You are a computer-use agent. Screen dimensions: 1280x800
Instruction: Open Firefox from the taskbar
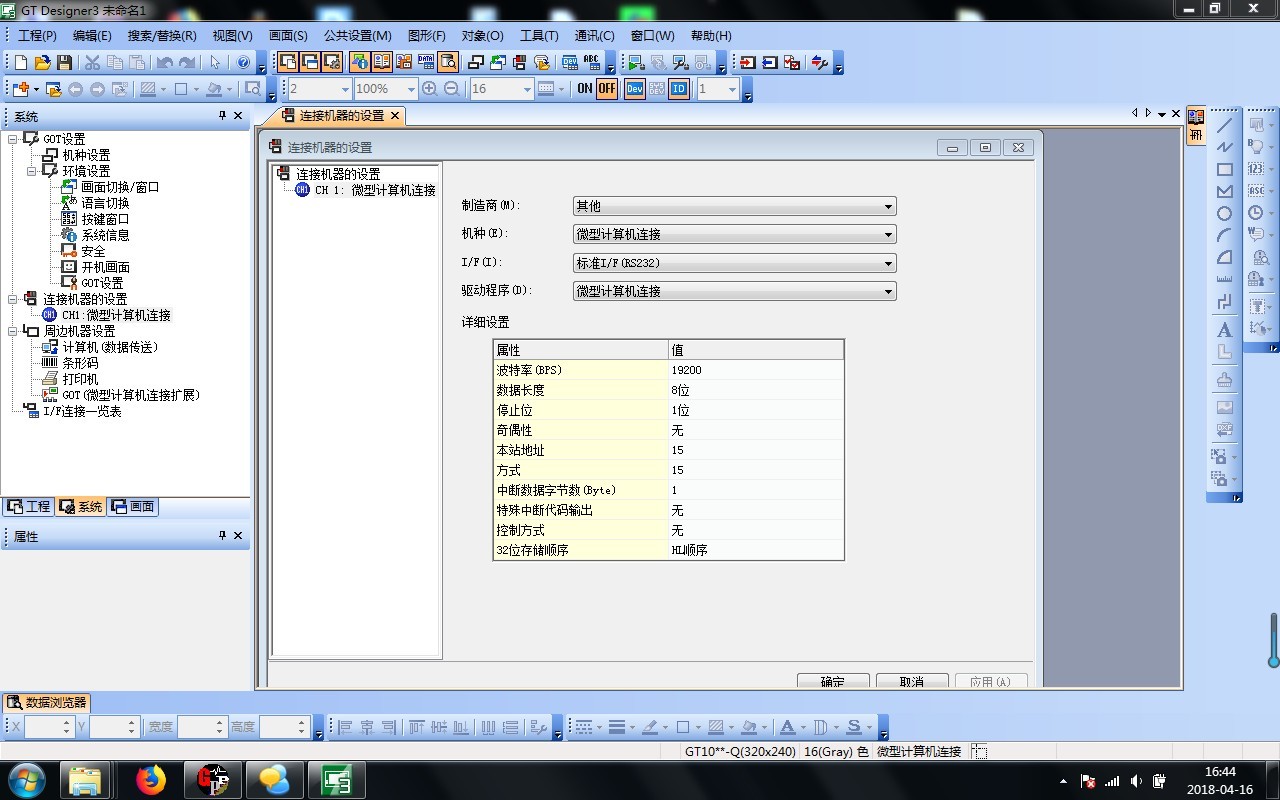pos(151,780)
